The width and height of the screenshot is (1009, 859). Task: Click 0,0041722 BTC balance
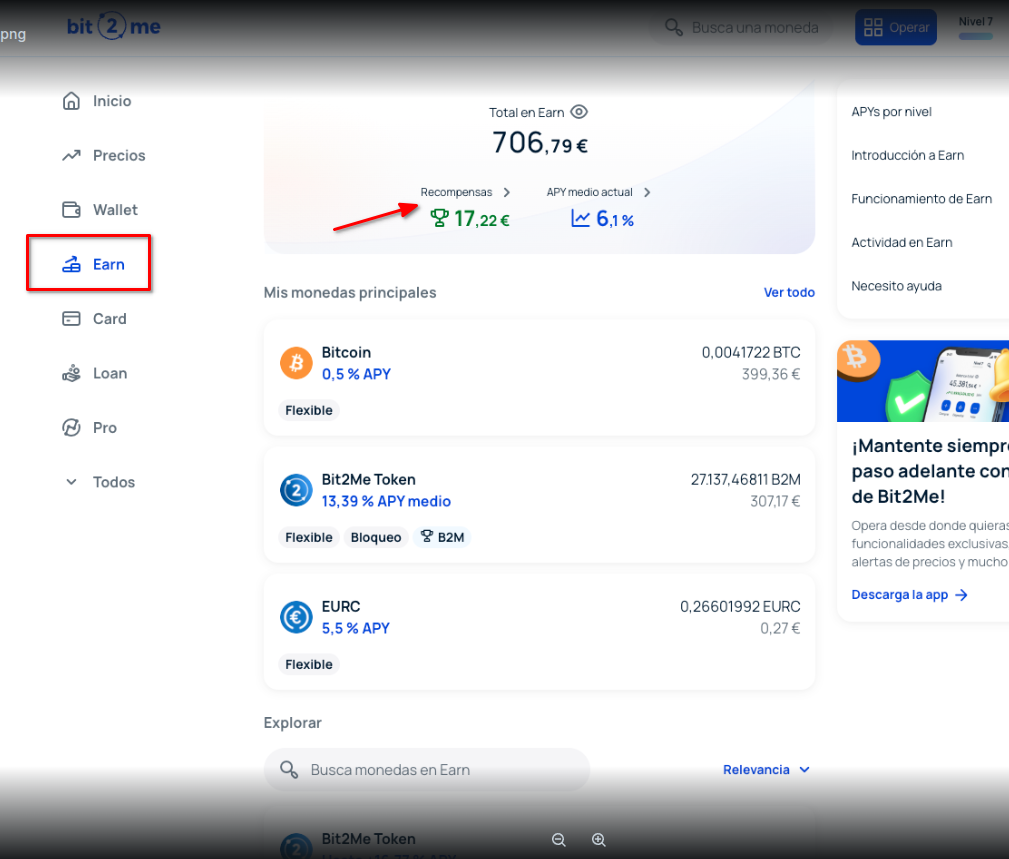[x=751, y=353]
